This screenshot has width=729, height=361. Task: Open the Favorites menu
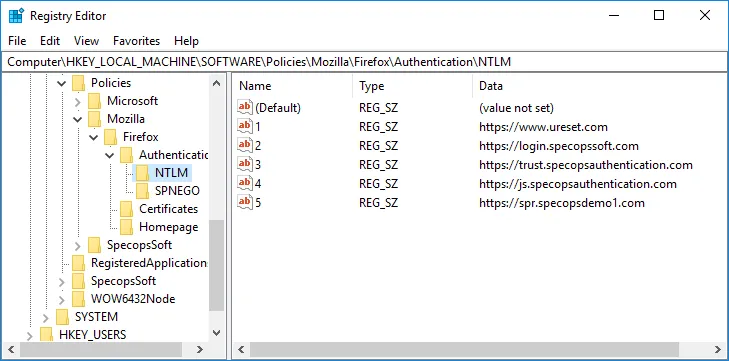136,41
